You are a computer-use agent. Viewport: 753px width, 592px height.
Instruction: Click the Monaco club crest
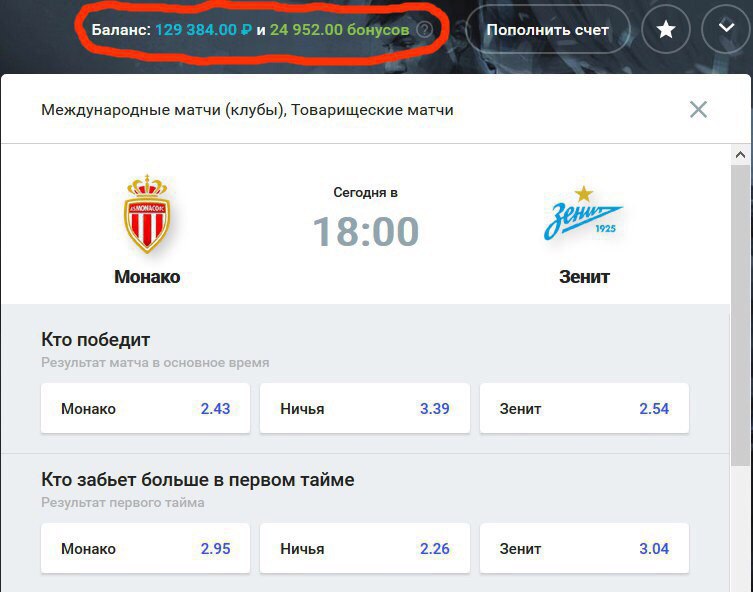(147, 214)
